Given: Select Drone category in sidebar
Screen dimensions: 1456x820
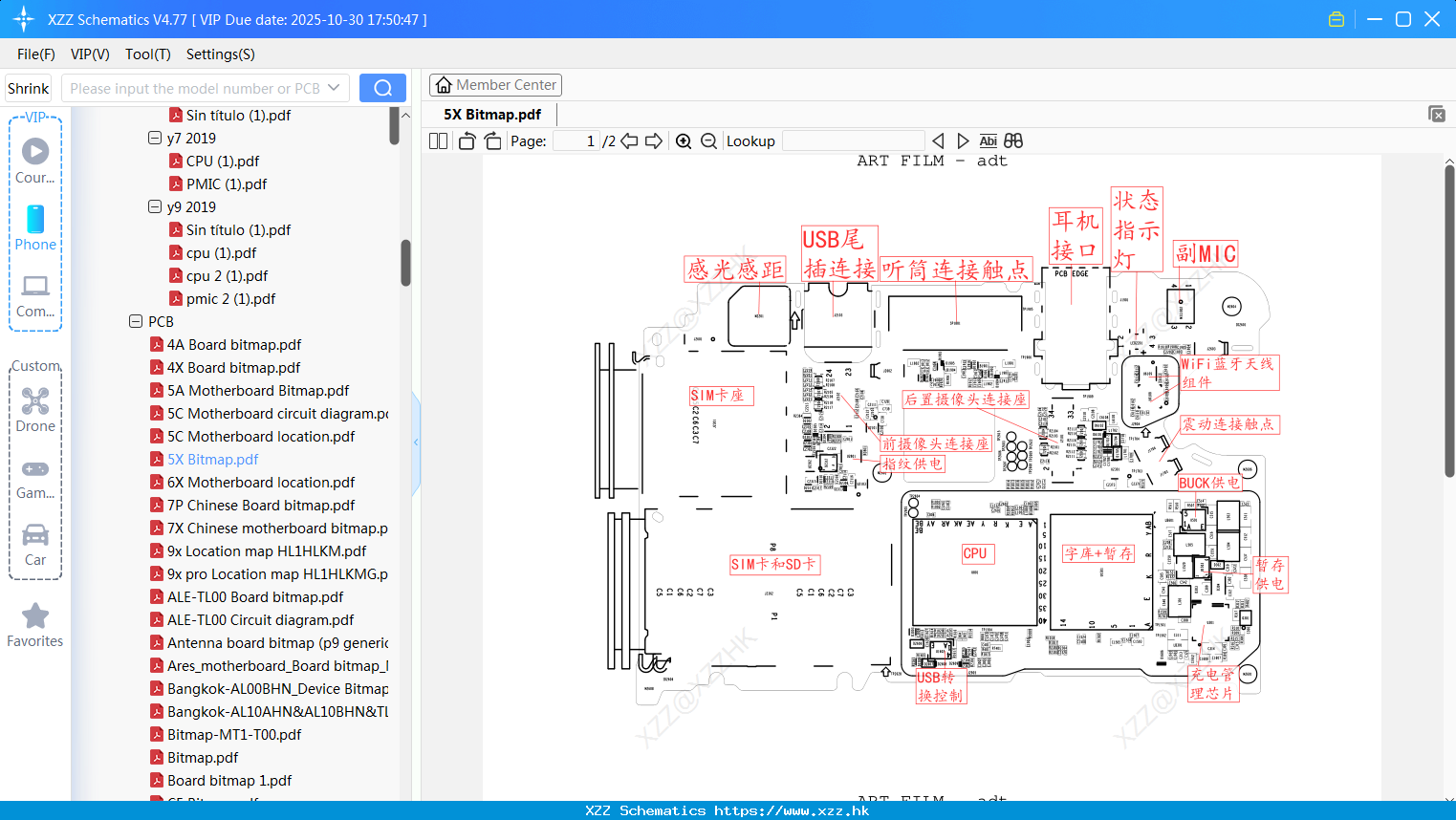Looking at the screenshot, I should [x=35, y=410].
